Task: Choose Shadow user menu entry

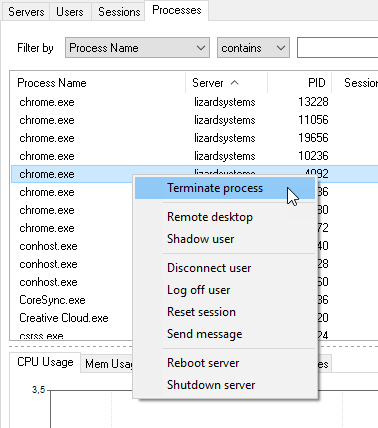Action: point(225,239)
